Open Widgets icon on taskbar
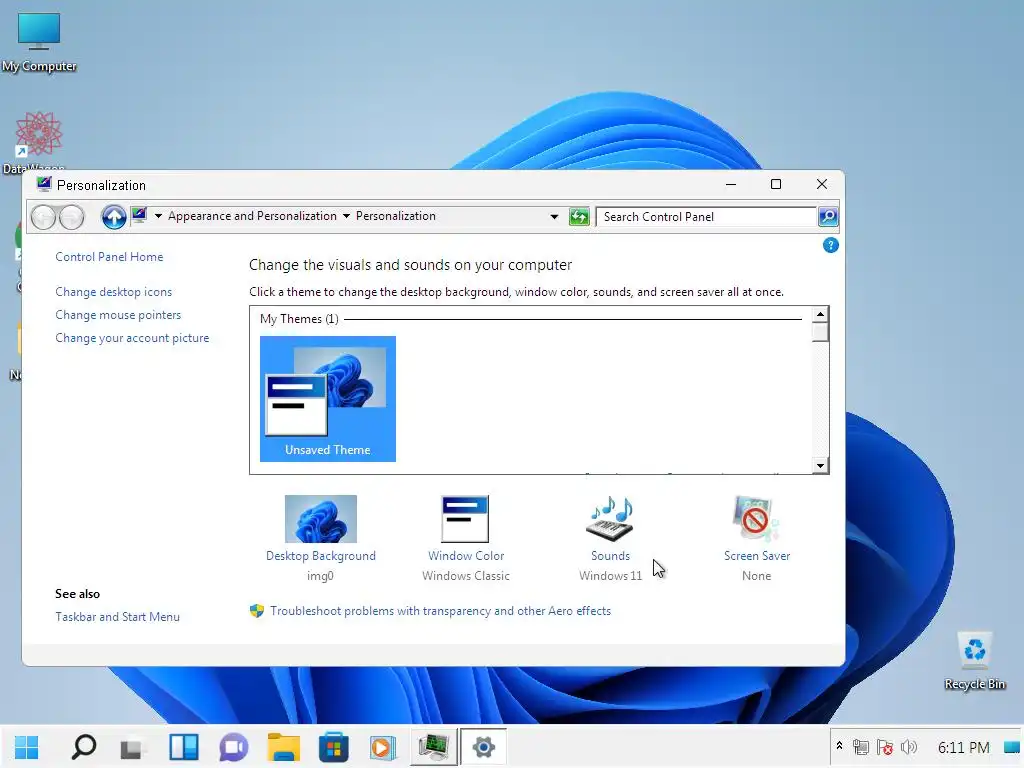1024x768 pixels. (x=184, y=747)
